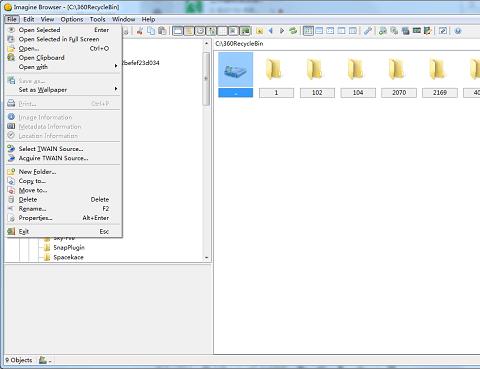Select the folder thumbnail labeled 2169
This screenshot has width=480, height=369.
click(440, 75)
